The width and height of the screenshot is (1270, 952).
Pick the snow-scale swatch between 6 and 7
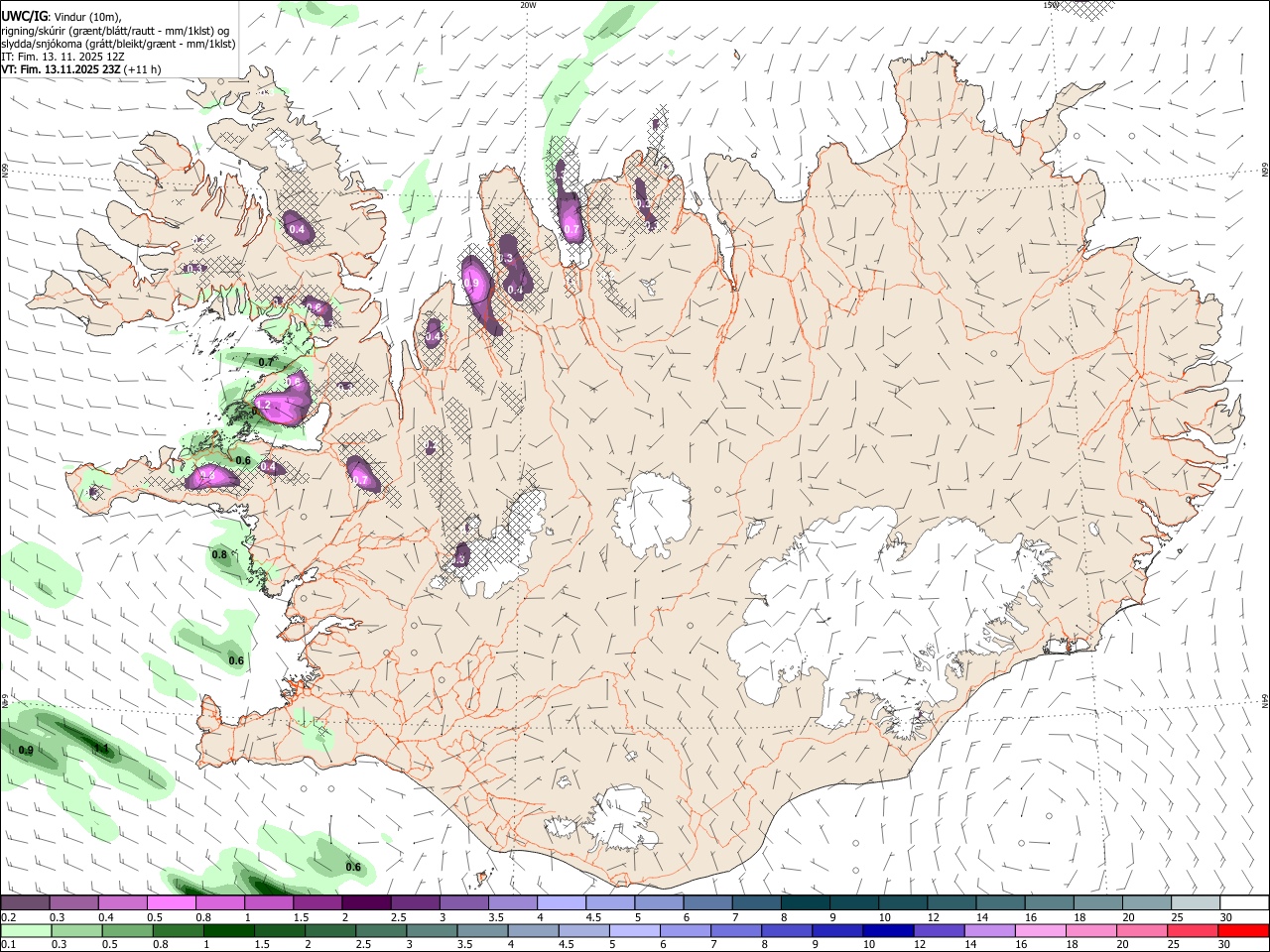pyautogui.click(x=706, y=903)
